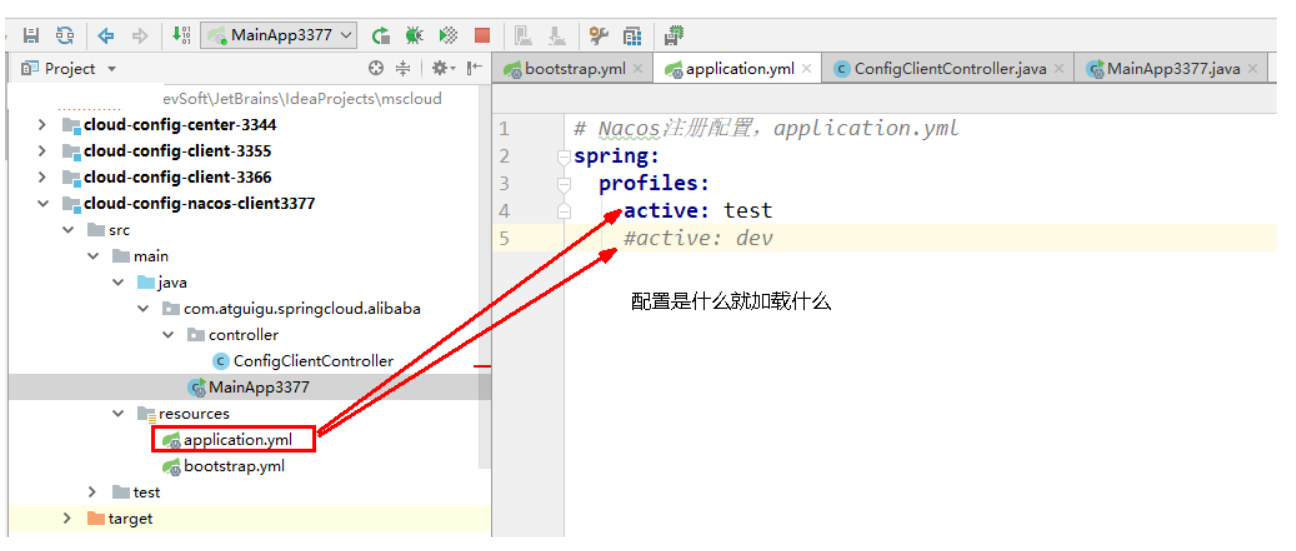Close the ConfigClientController.java tab

pyautogui.click(x=1058, y=69)
